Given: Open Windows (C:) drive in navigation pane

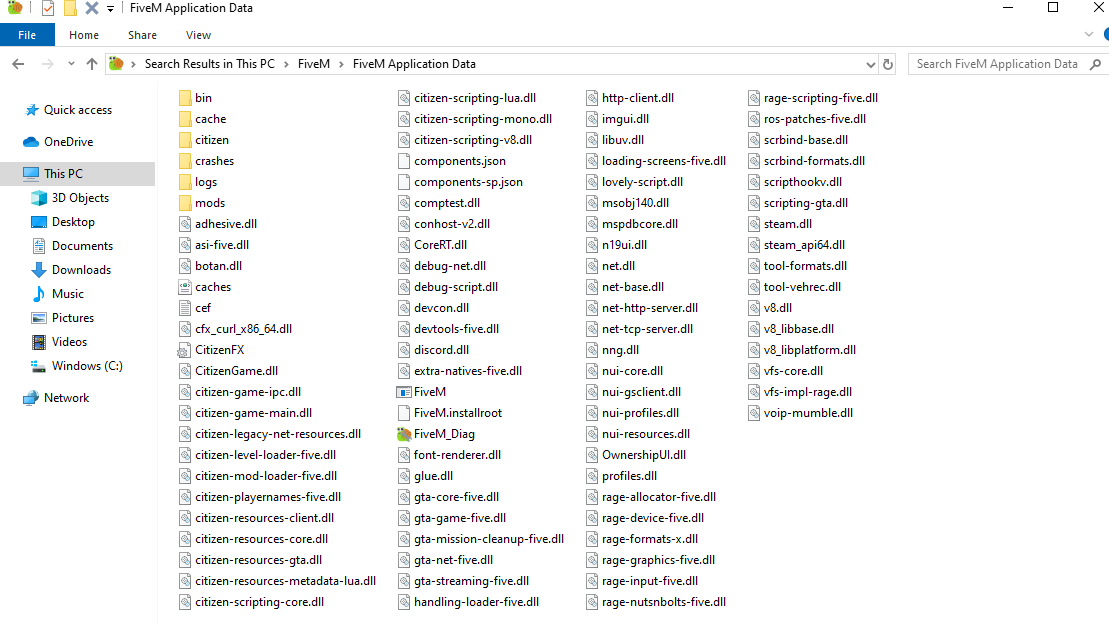Looking at the screenshot, I should (87, 366).
